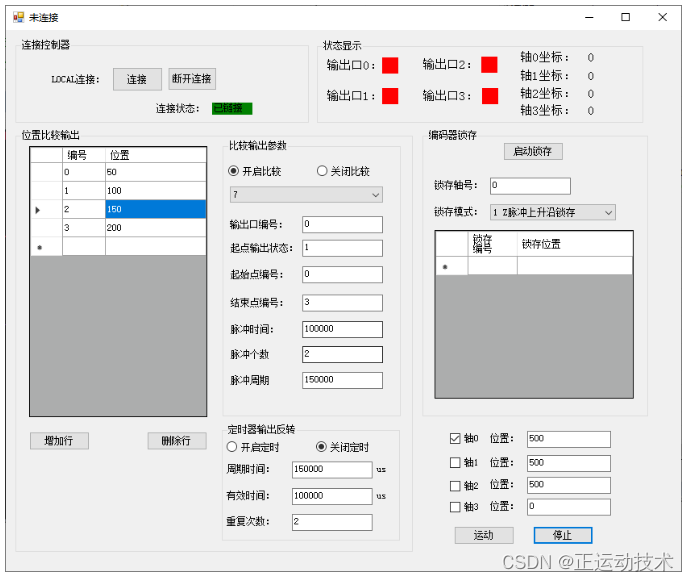Click the 轴3 位置 input field
689x581 pixels.
(x=569, y=507)
